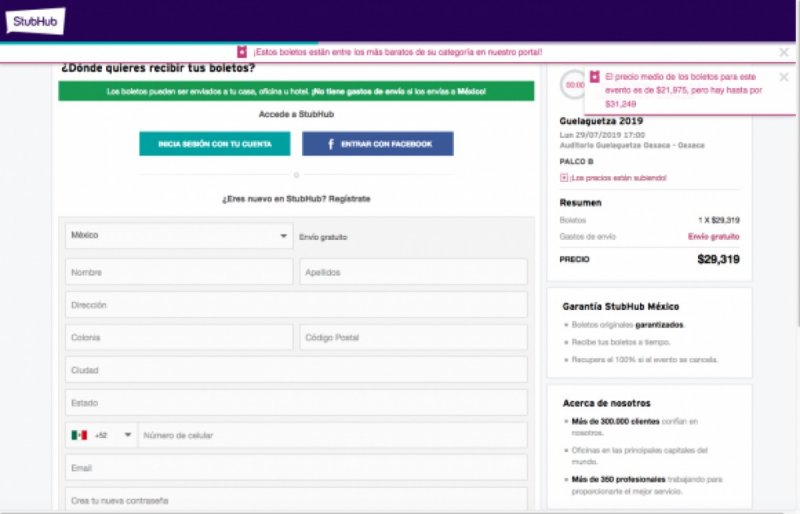Select the 'Crea tu nueva contraseña' password field
Viewport: 800px width, 514px height.
(x=296, y=499)
